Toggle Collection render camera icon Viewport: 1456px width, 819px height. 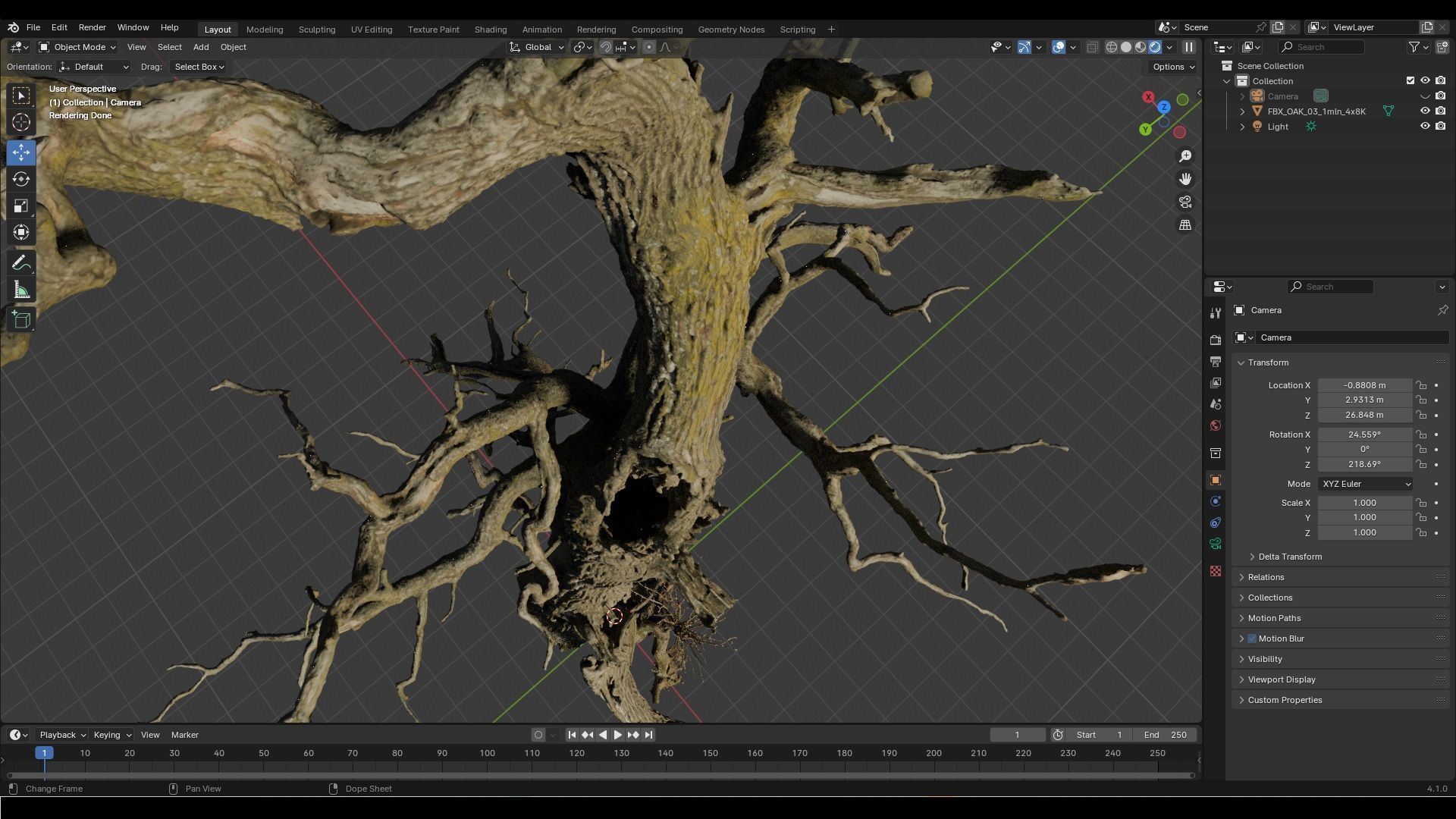coord(1440,80)
